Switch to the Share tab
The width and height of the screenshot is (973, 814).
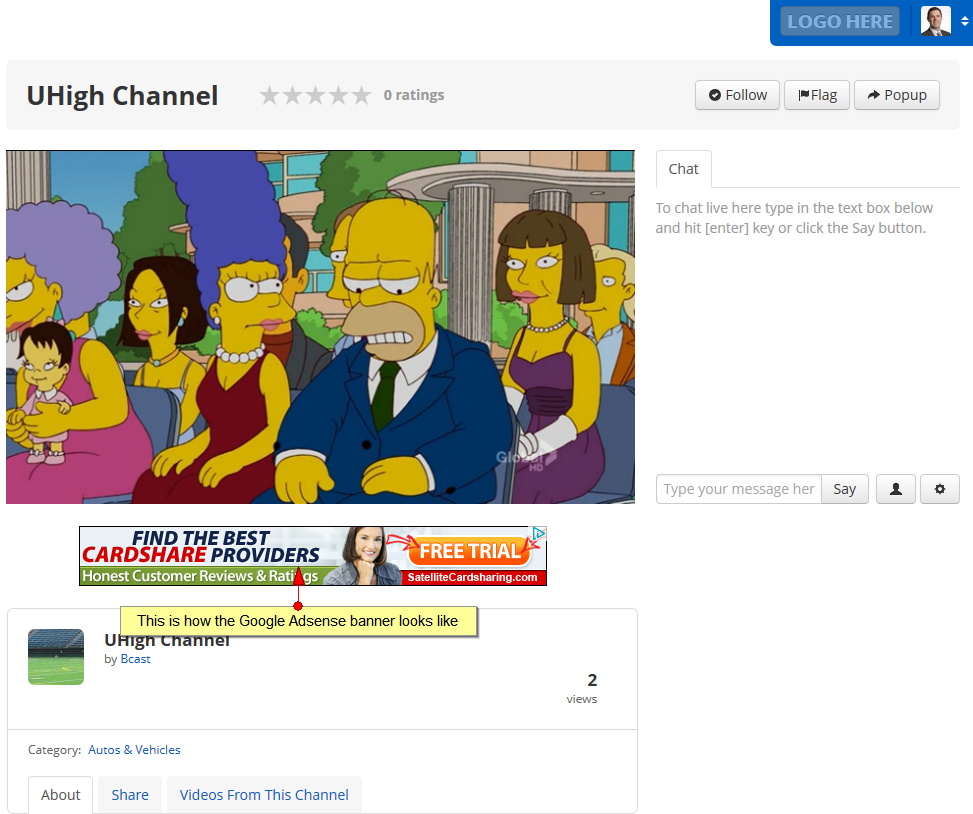pos(130,795)
